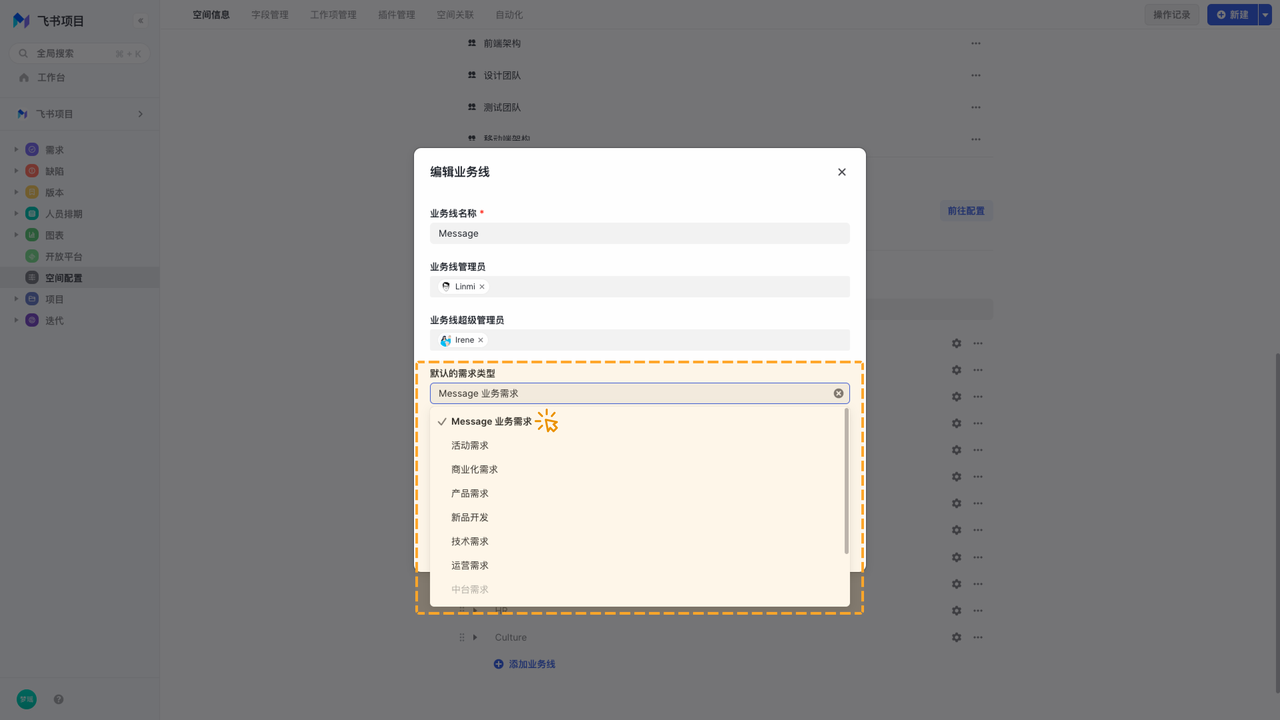Image resolution: width=1280 pixels, height=720 pixels.
Task: Expand the 需求 tree item
Action: tap(16, 149)
